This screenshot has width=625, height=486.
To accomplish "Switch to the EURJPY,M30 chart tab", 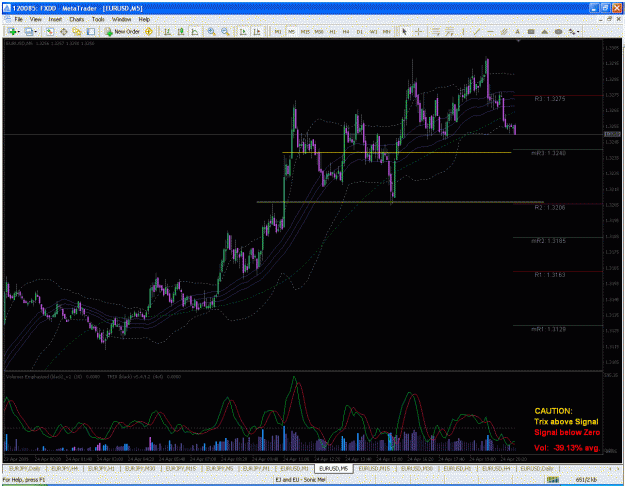I will pyautogui.click(x=140, y=468).
